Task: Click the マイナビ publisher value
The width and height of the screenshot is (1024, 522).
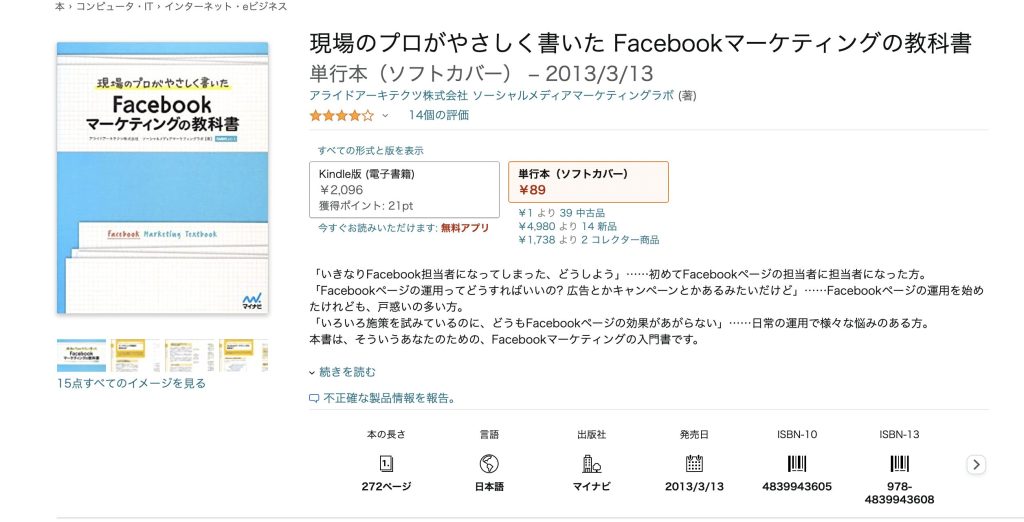Action: 592,487
